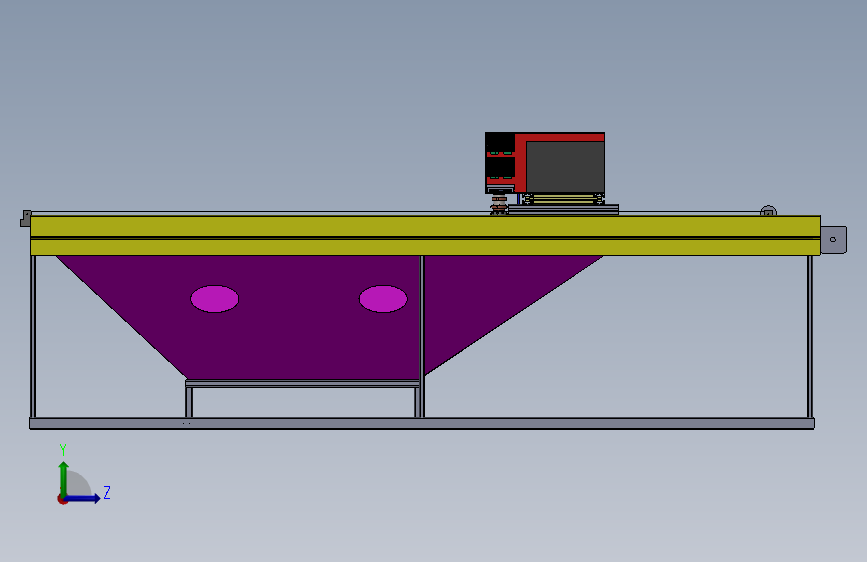Select the round roller at beam's top right
This screenshot has height=562, width=867.
pos(768,211)
